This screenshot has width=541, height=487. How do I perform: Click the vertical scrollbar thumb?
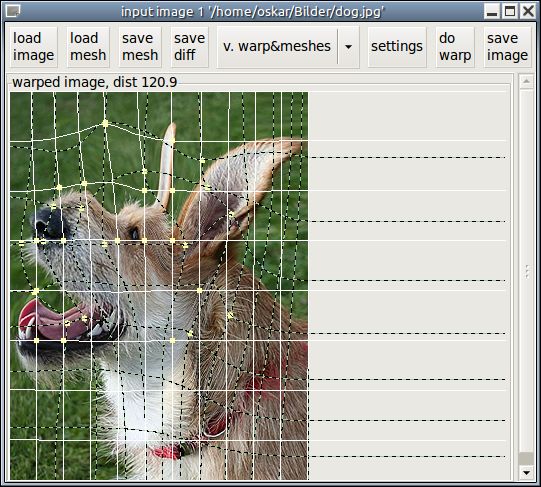(x=526, y=459)
